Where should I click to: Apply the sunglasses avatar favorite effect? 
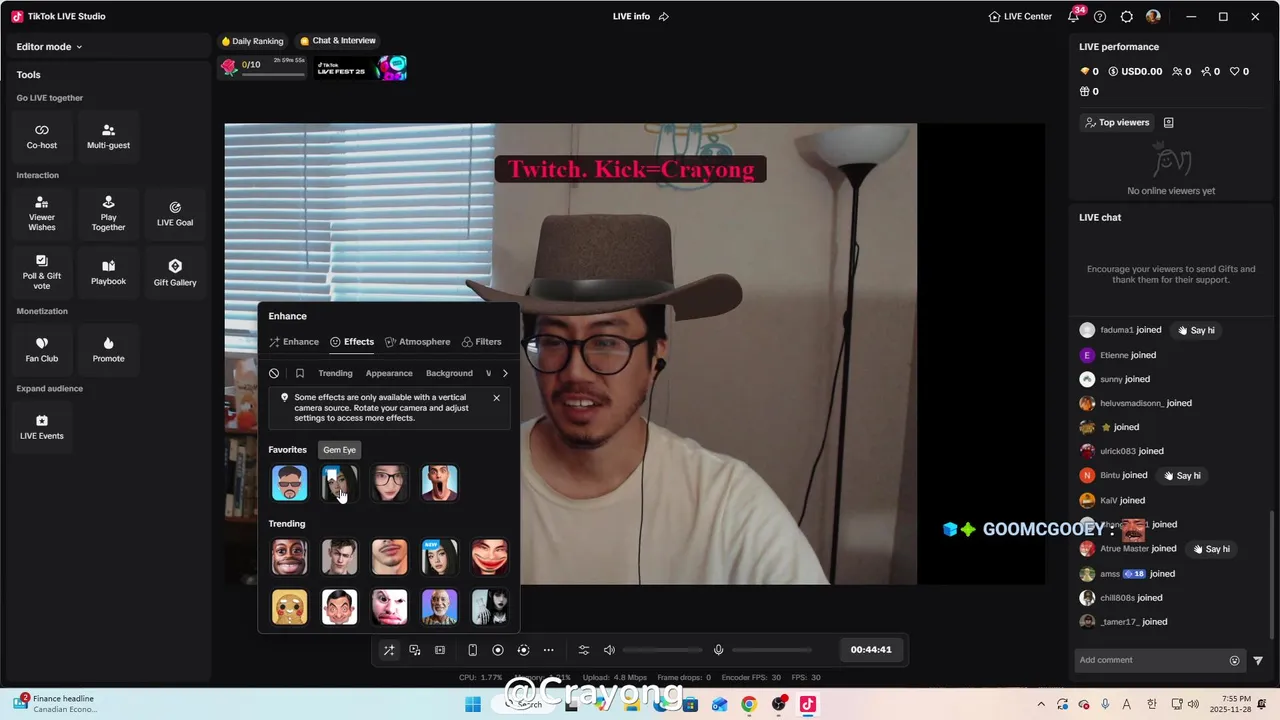click(x=289, y=483)
